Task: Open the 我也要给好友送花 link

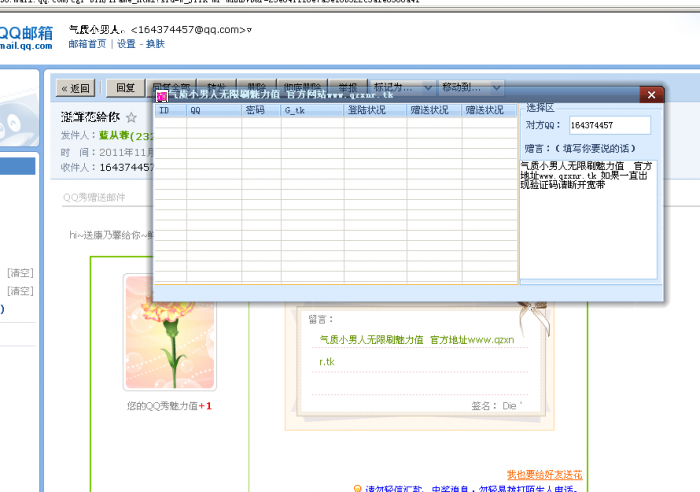Action: tap(545, 475)
